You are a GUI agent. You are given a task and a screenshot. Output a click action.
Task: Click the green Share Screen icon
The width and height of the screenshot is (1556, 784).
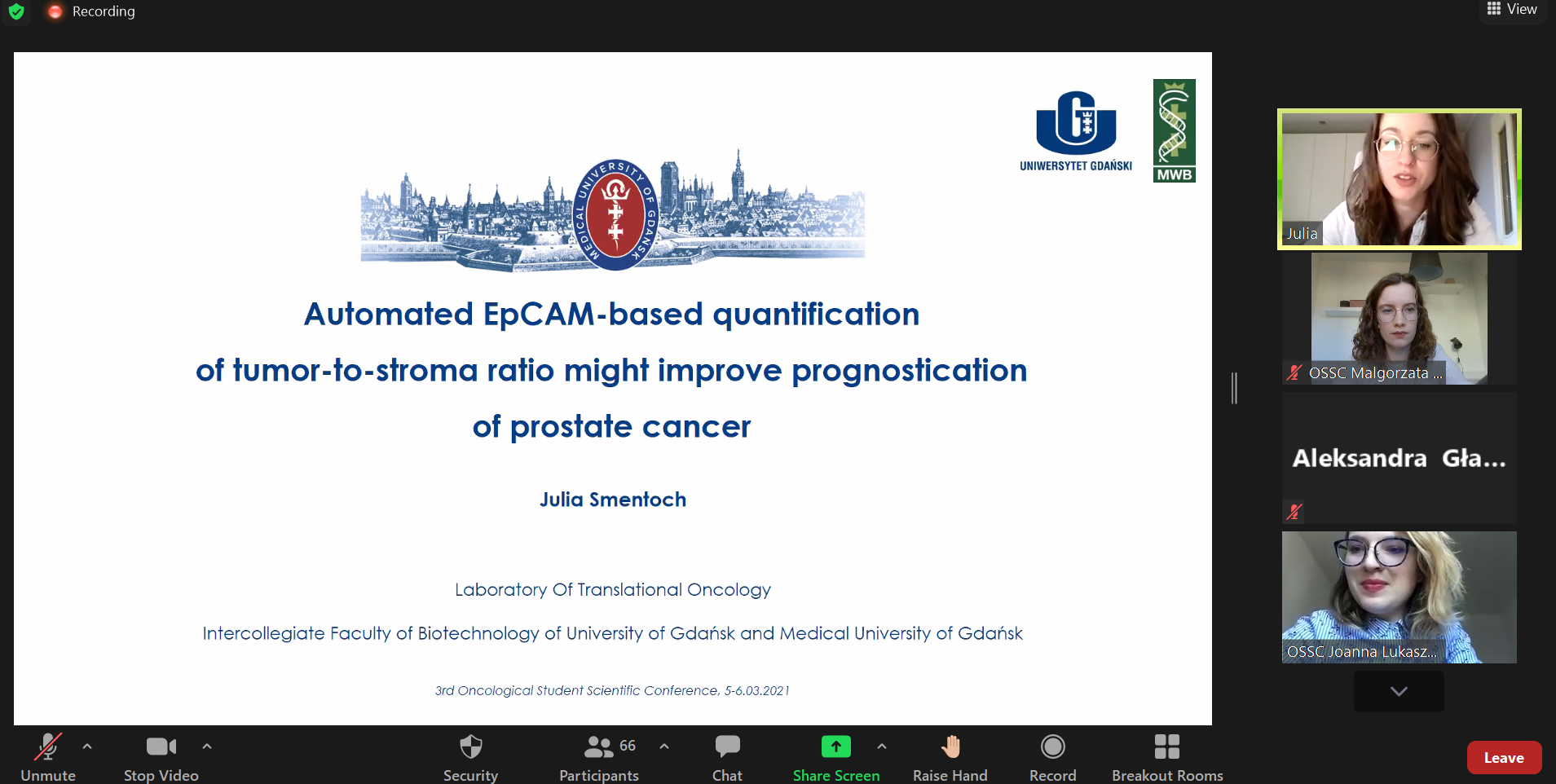(835, 747)
